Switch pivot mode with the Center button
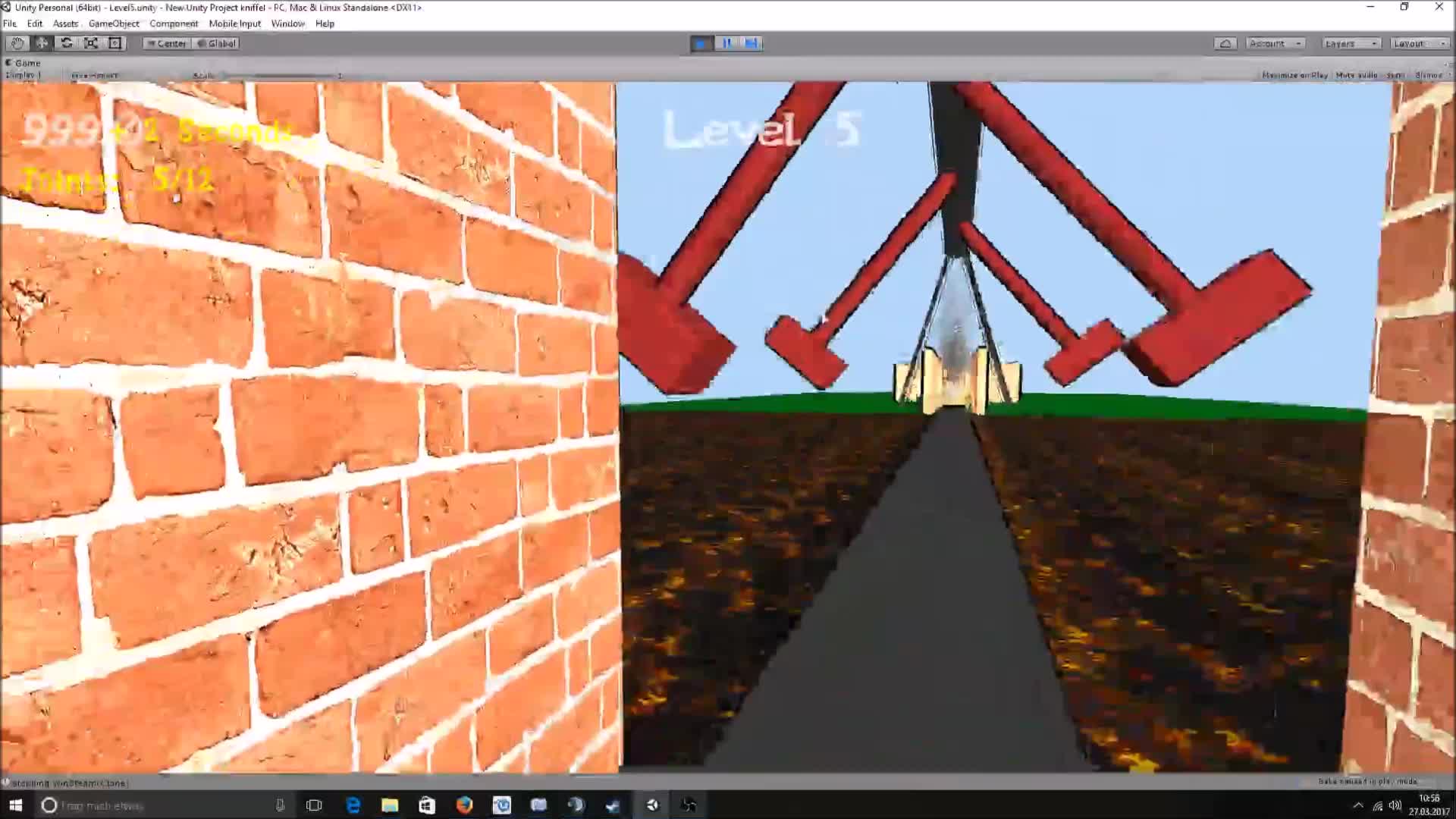Viewport: 1456px width, 819px height. (x=166, y=43)
